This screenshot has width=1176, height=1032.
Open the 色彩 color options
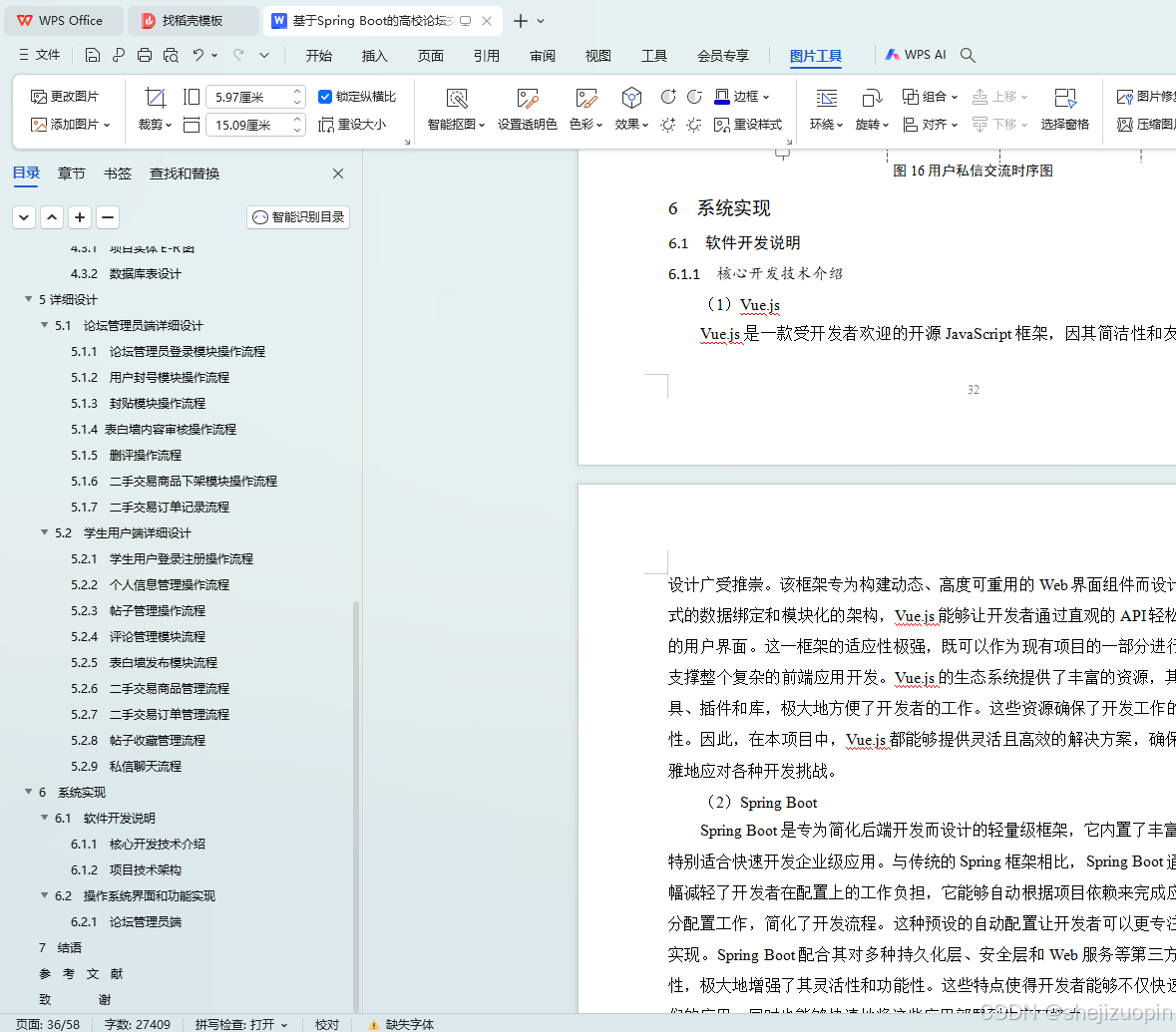coord(586,111)
